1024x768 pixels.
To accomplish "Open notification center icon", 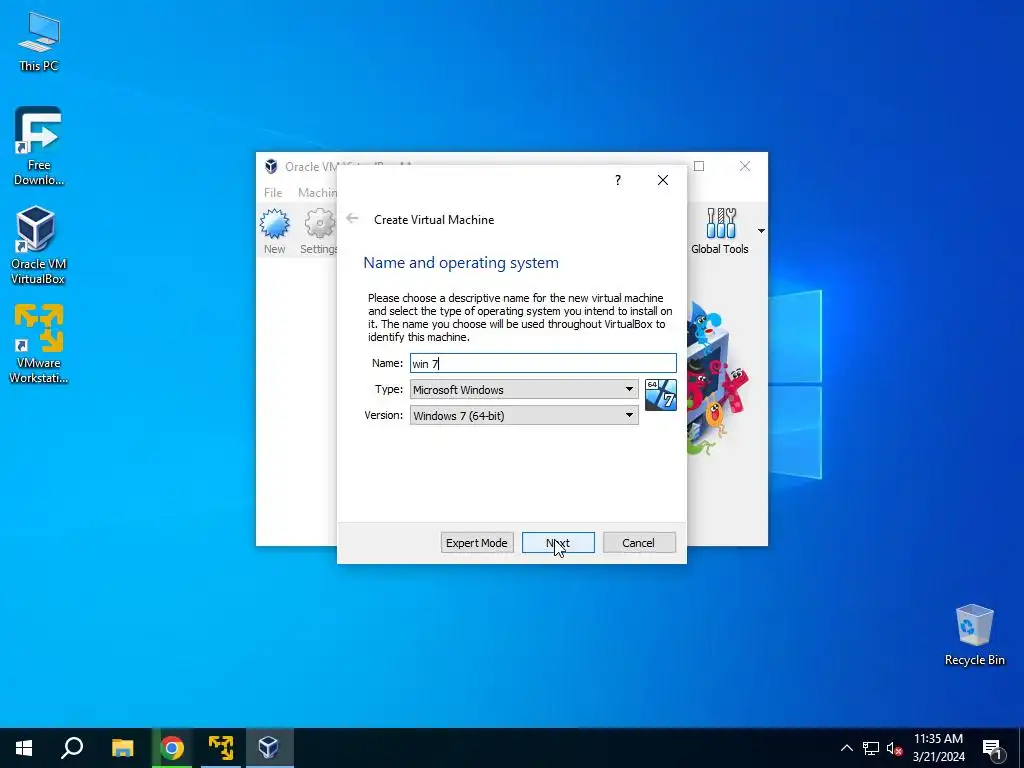I will 992,748.
